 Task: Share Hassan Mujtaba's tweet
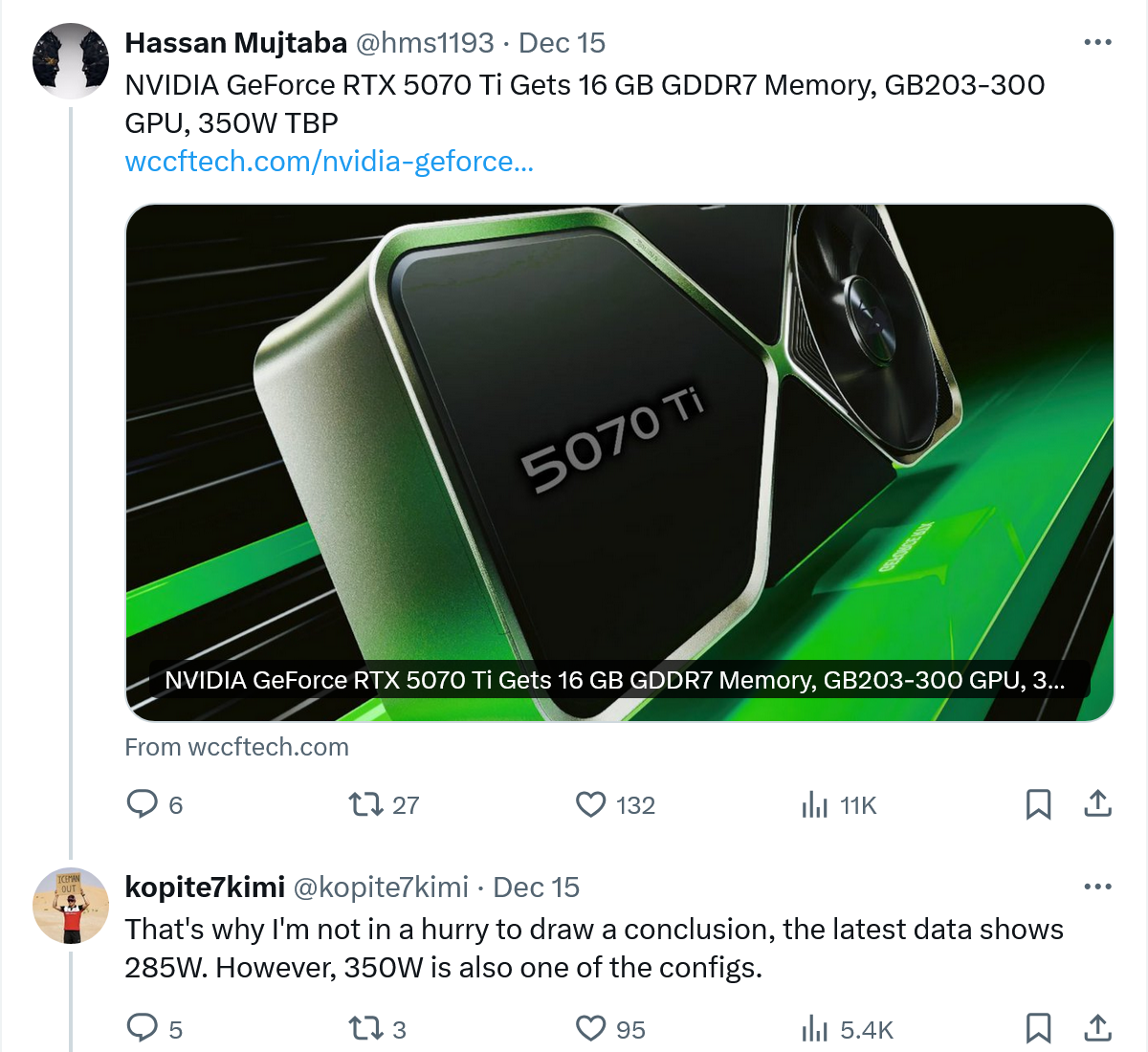pos(1095,804)
